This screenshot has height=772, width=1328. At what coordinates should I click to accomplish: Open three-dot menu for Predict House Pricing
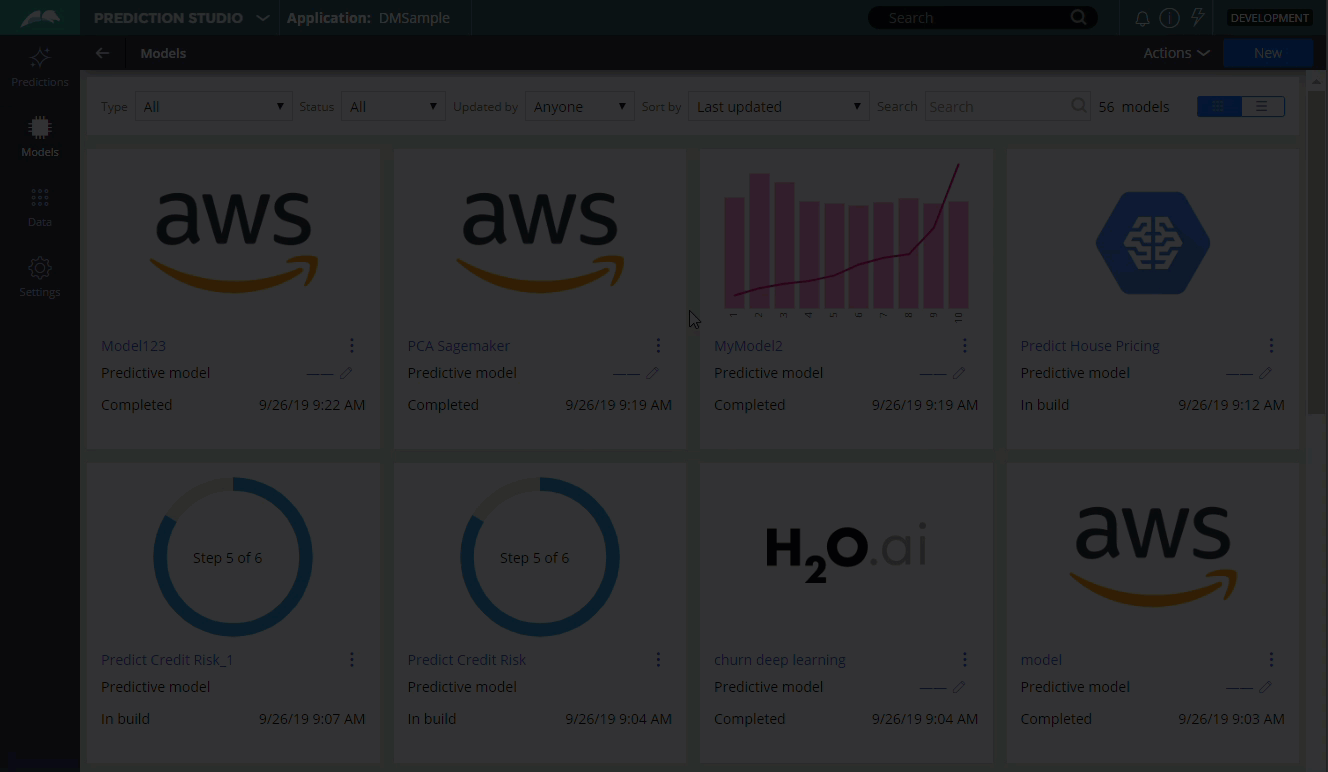tap(1271, 345)
